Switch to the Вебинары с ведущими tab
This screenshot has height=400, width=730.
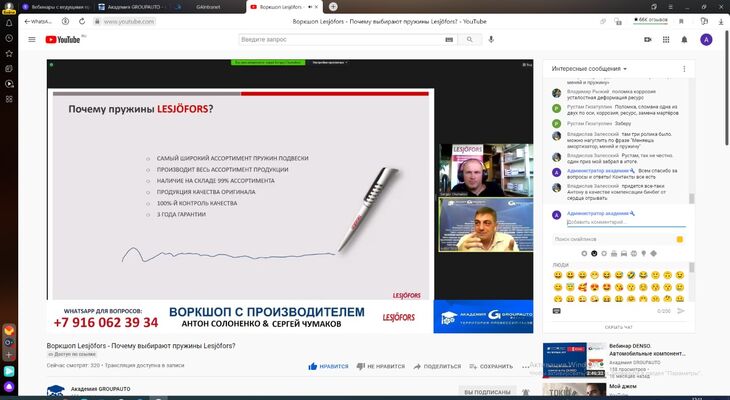tap(56, 7)
